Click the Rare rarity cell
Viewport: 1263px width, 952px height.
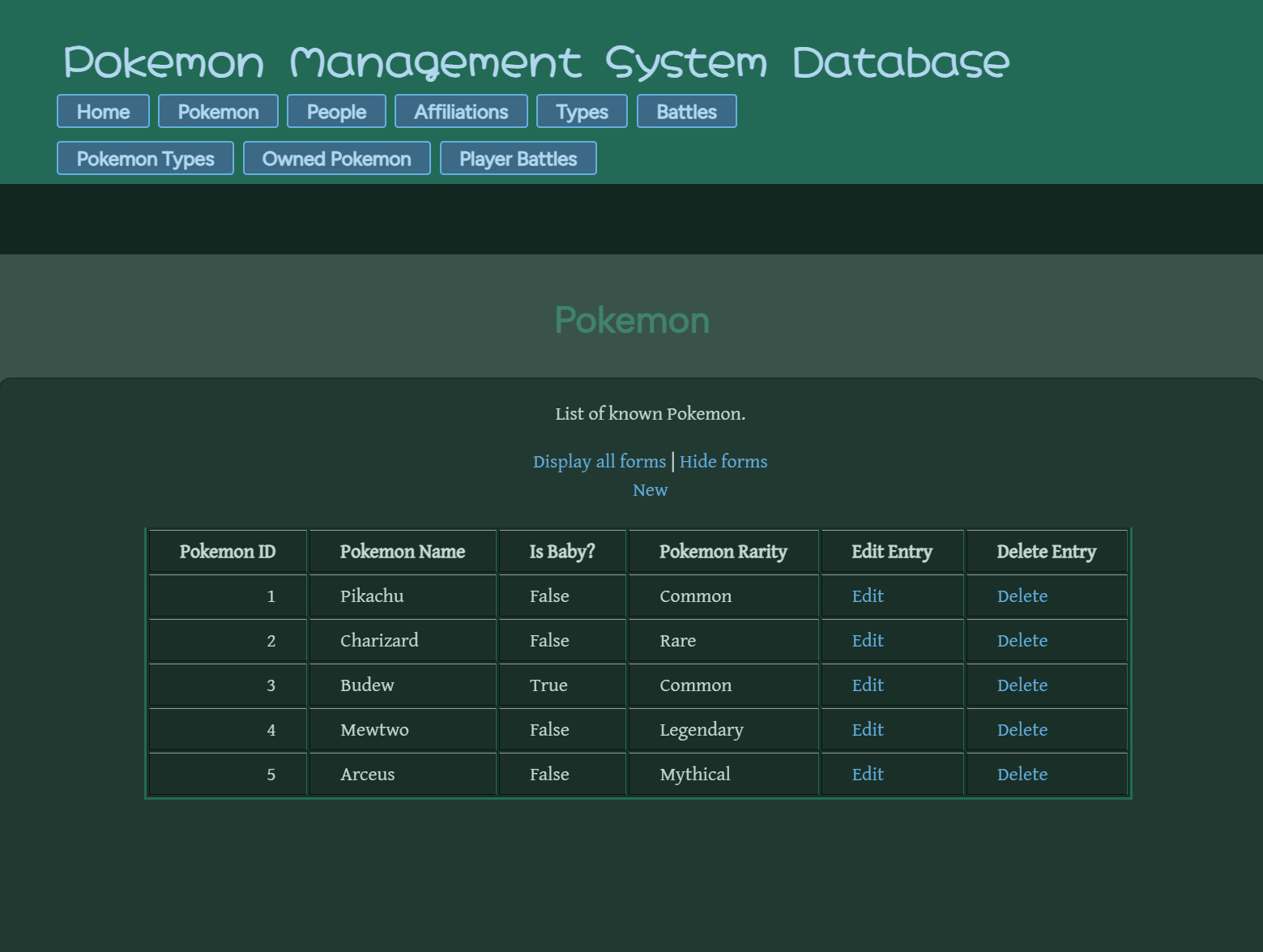pyautogui.click(x=723, y=641)
